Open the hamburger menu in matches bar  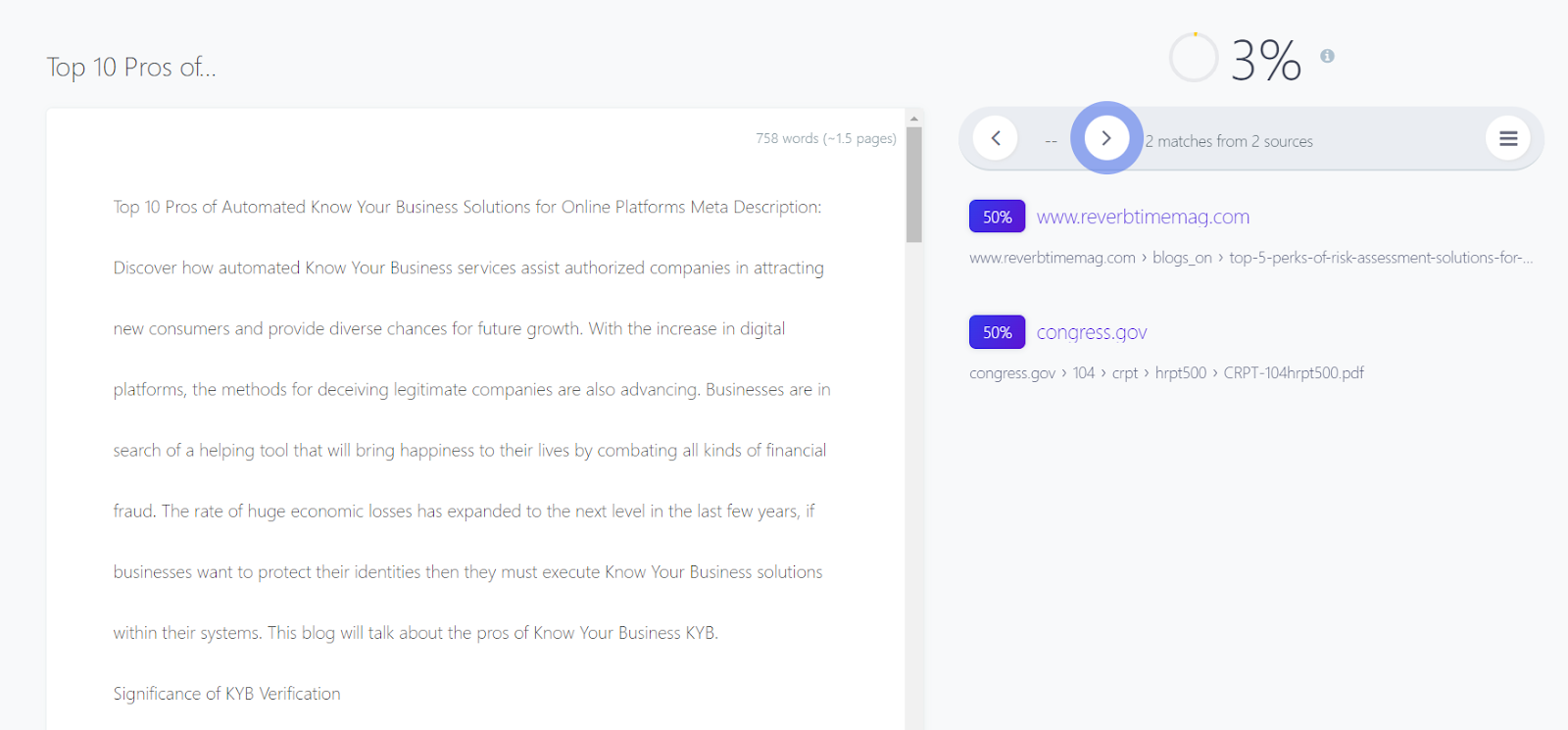(x=1508, y=138)
